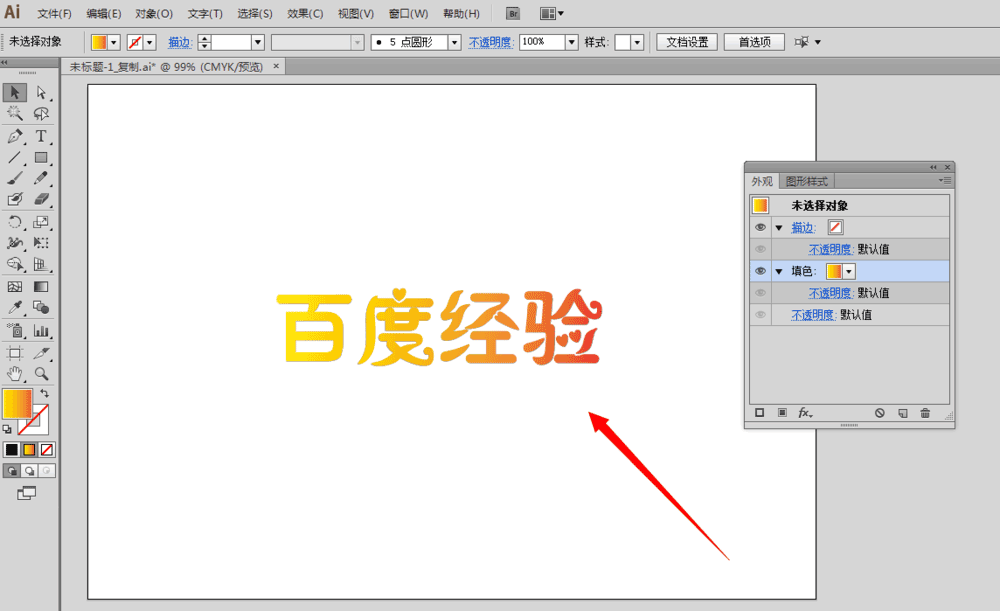The width and height of the screenshot is (1000, 611).
Task: Click the Delete Selected Item trash icon
Action: (925, 413)
